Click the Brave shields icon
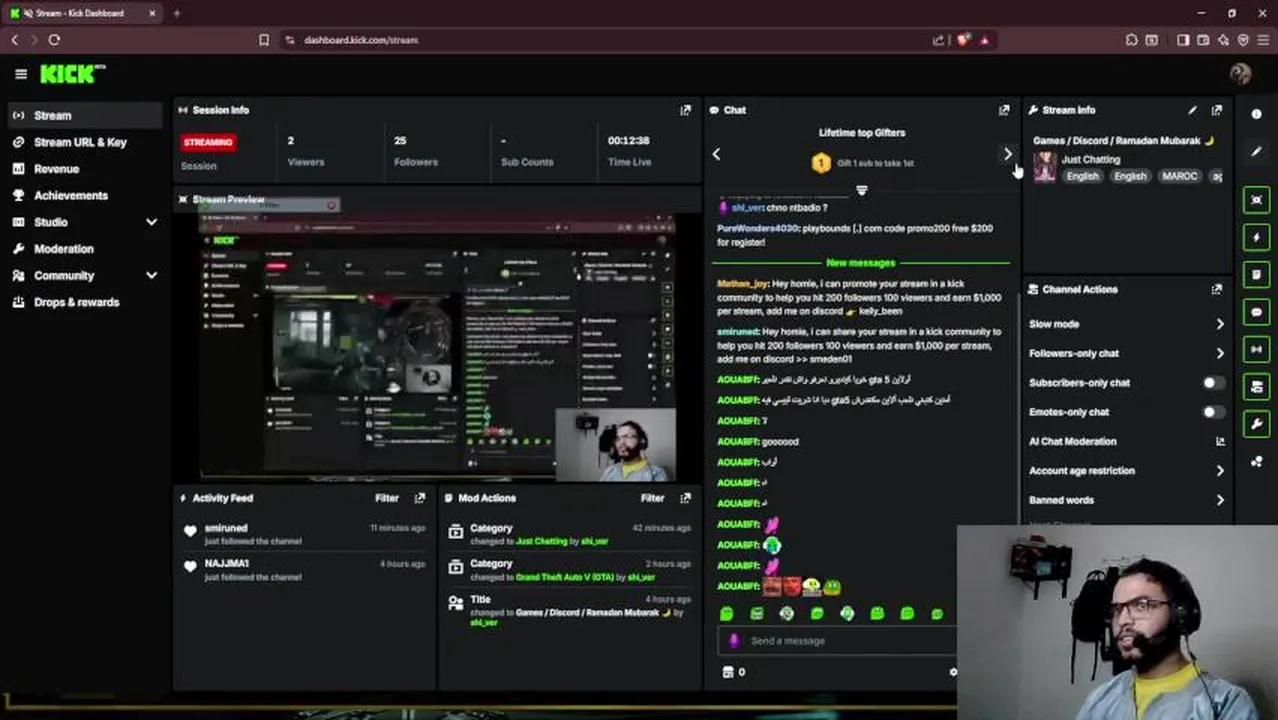The width and height of the screenshot is (1278, 720). (x=963, y=40)
